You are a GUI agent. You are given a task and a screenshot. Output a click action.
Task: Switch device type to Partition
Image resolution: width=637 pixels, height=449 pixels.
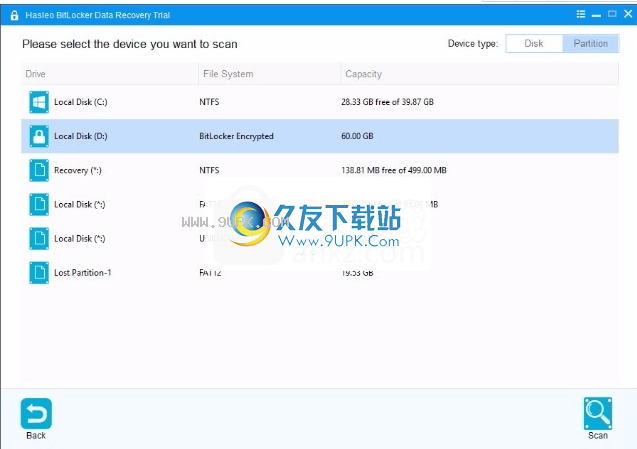tap(591, 43)
